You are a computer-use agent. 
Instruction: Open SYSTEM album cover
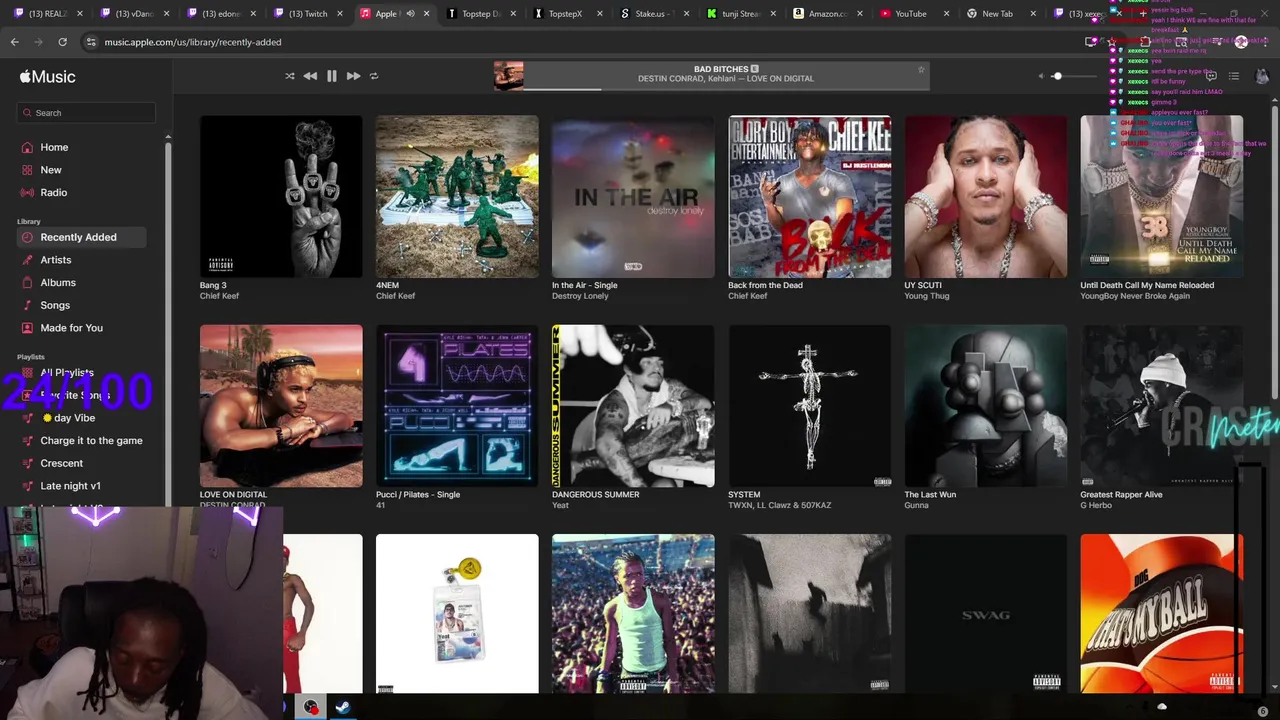click(810, 406)
